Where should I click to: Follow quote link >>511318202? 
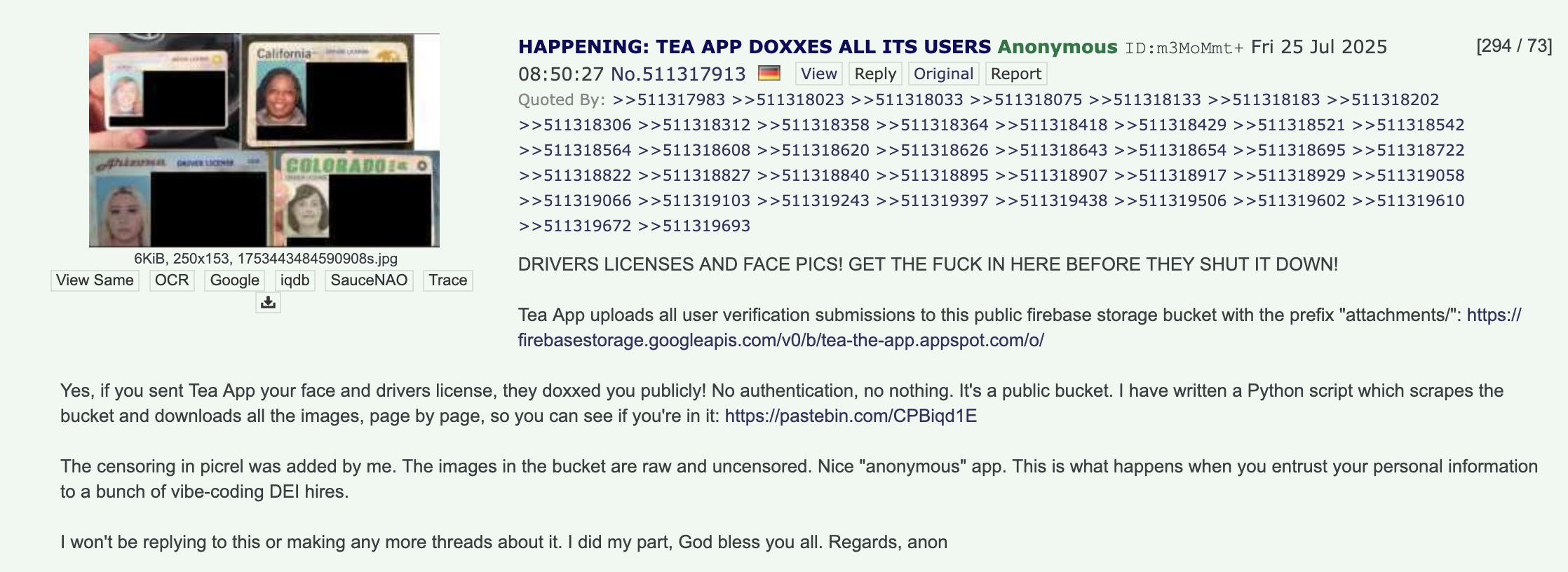pos(1383,100)
